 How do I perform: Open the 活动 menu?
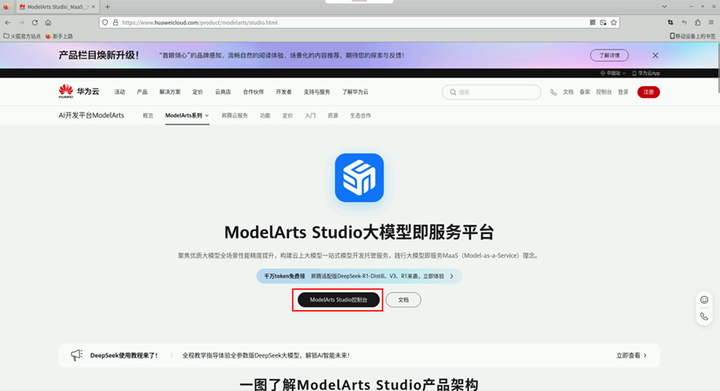(120, 92)
